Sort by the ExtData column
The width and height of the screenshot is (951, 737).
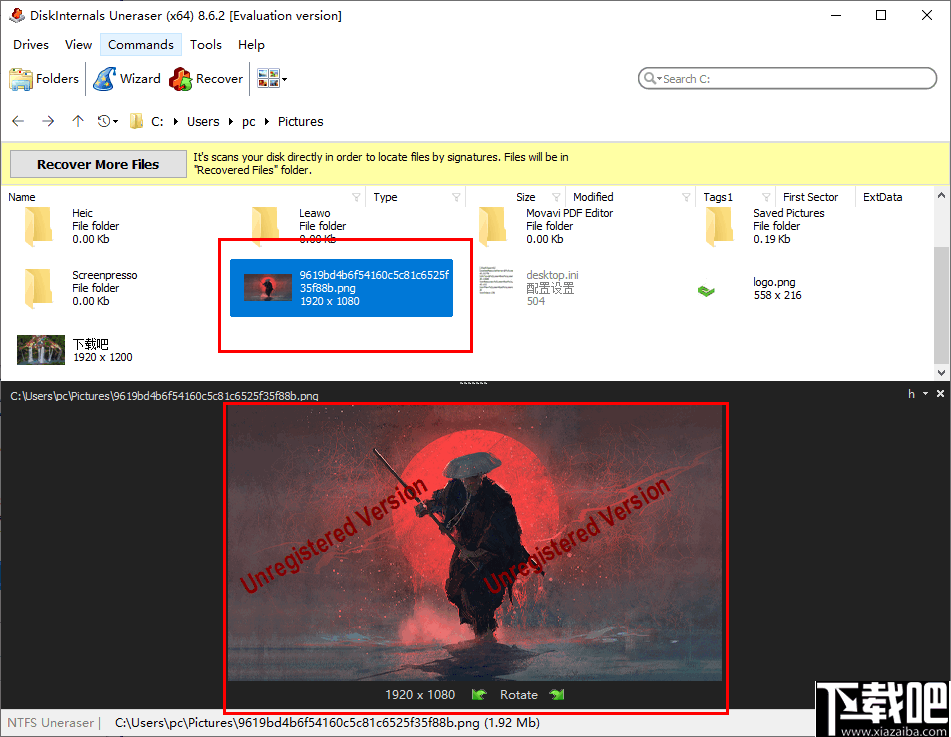click(882, 197)
